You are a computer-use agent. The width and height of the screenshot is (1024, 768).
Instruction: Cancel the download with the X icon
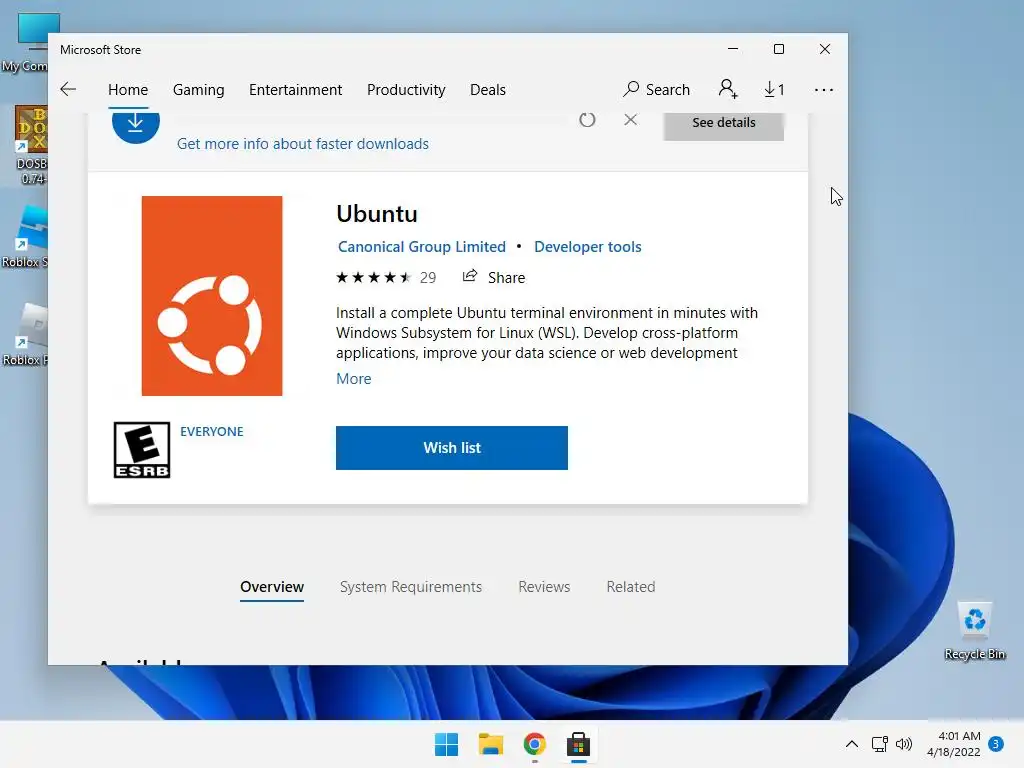tap(630, 120)
